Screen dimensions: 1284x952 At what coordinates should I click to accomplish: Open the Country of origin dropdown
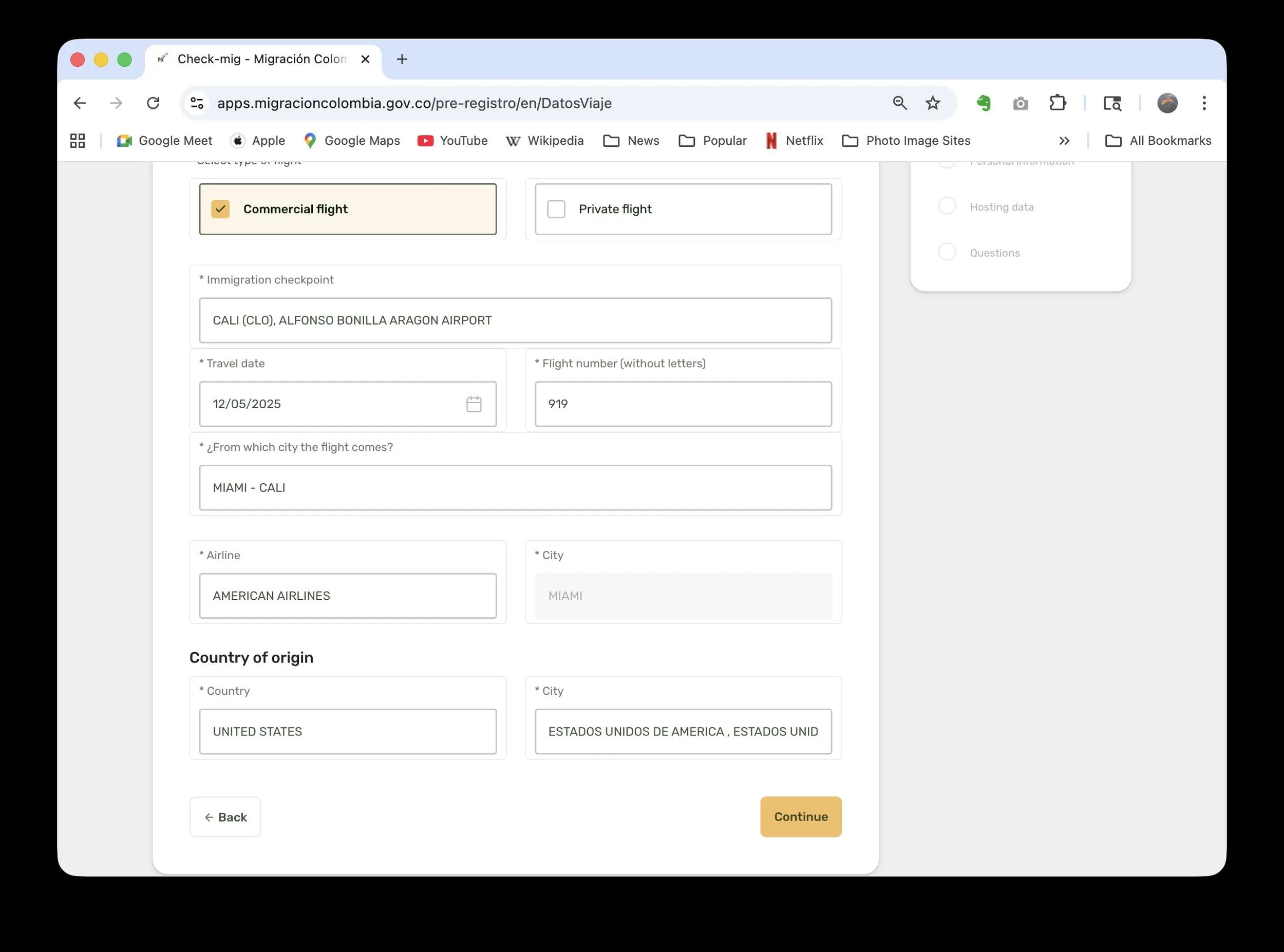tap(347, 731)
